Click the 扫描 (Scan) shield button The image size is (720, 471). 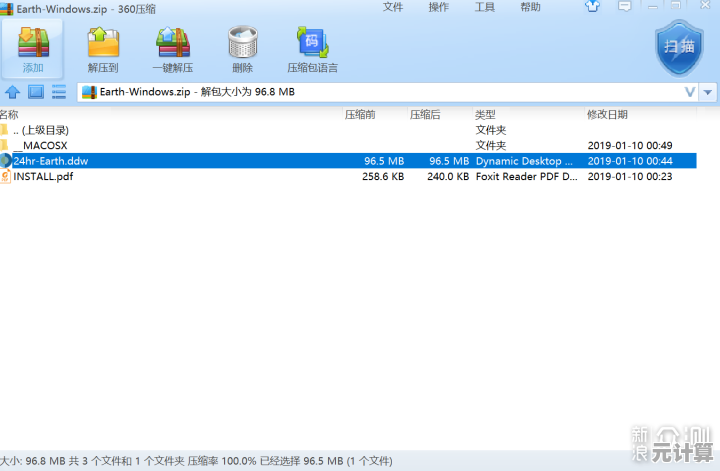tap(679, 47)
